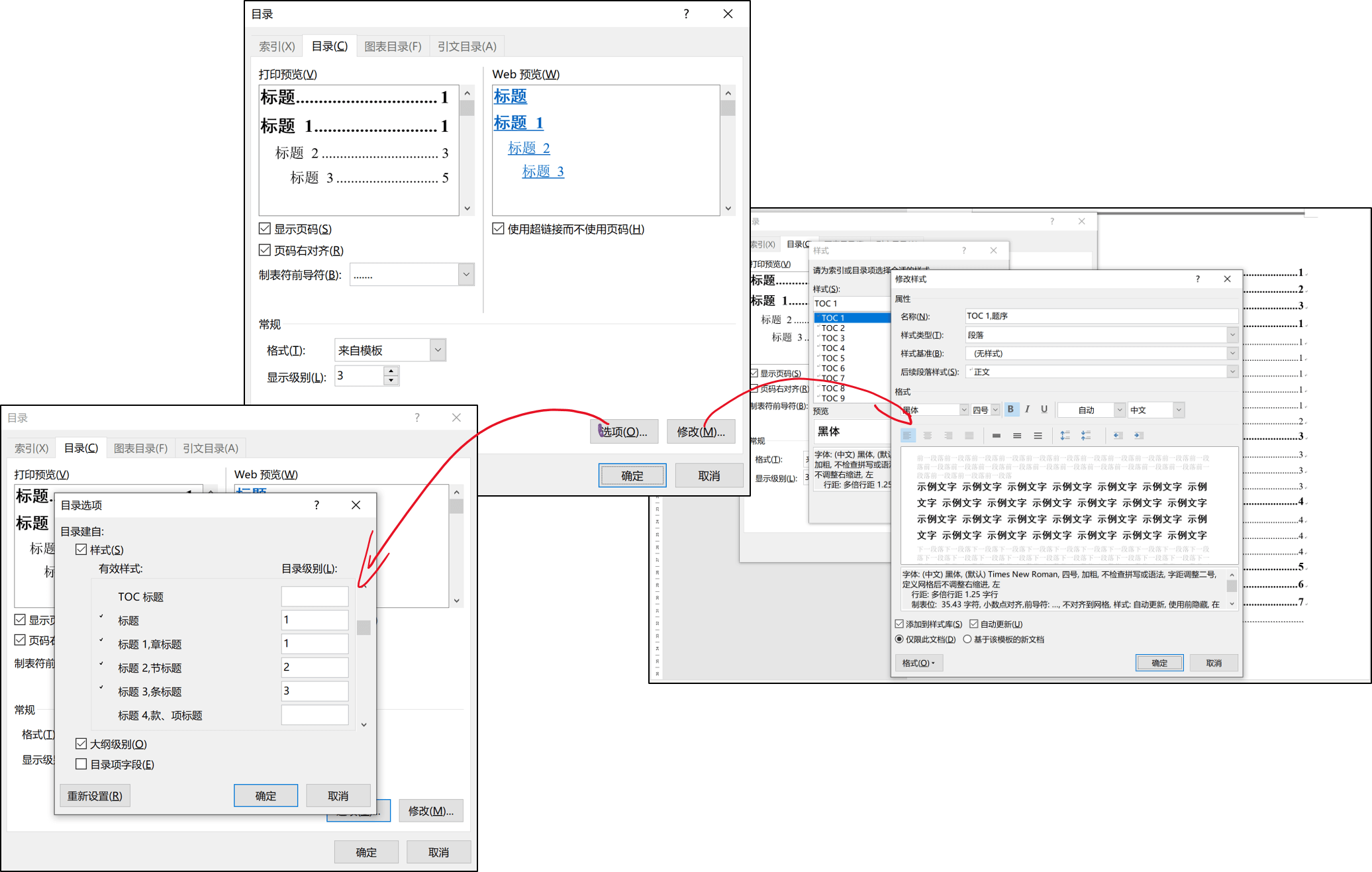Enable 目录项字段(E) checkbox
The width and height of the screenshot is (1372, 872).
coord(81,764)
